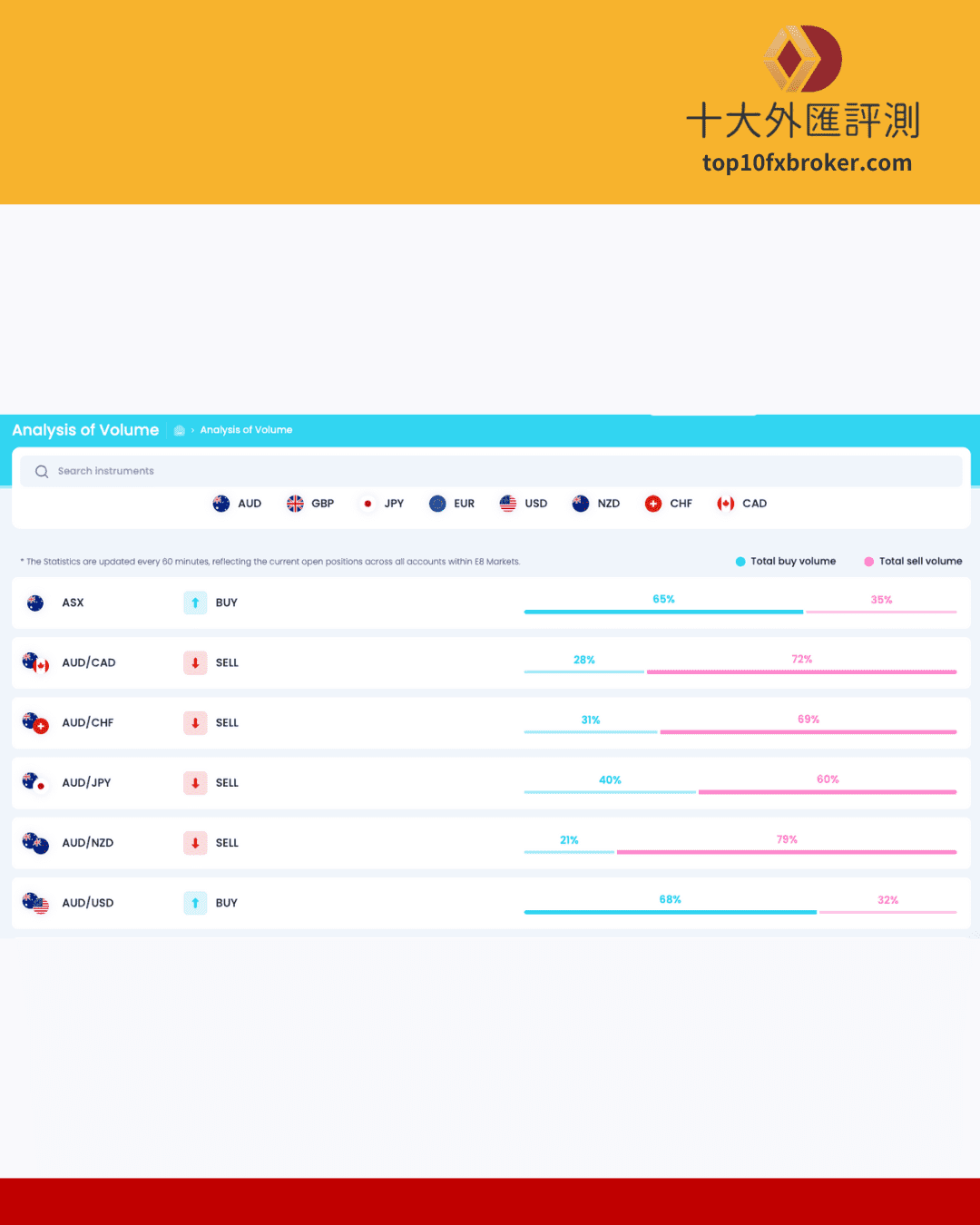Click the AUD/CHF 69% sell volume bar
This screenshot has height=1225, width=980.
808,731
